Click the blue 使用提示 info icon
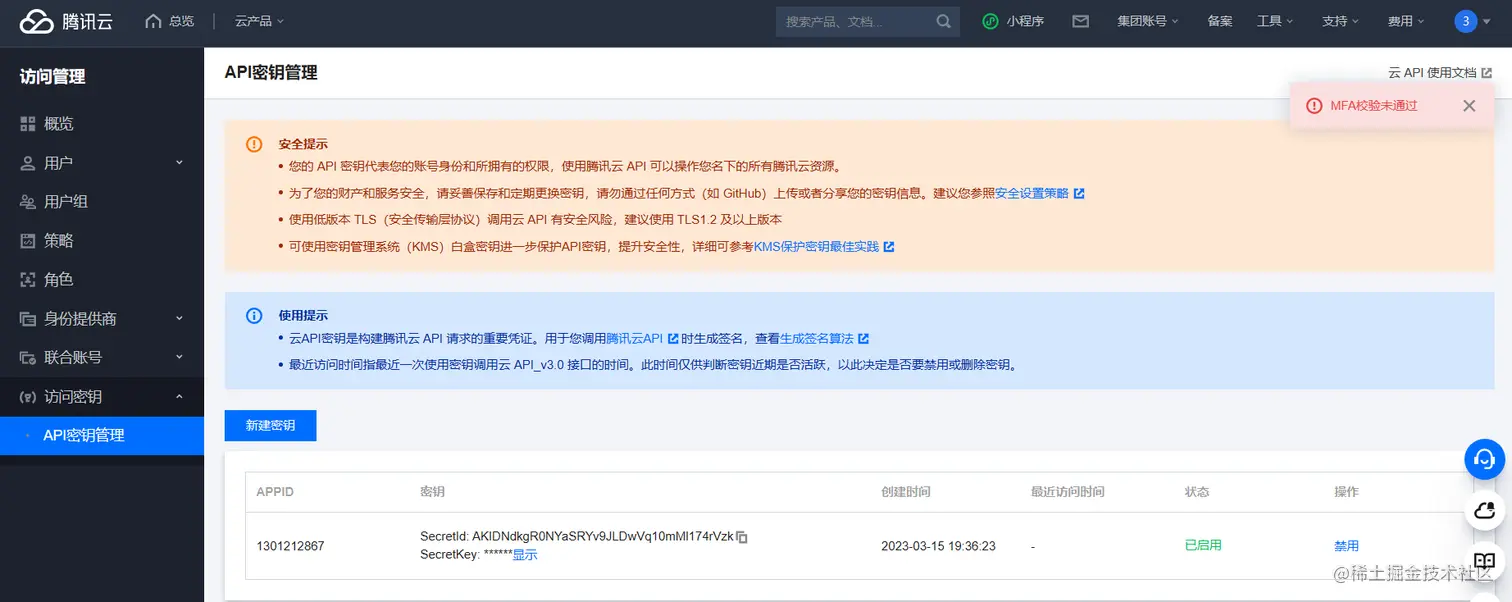The height and width of the screenshot is (602, 1512). pyautogui.click(x=254, y=316)
